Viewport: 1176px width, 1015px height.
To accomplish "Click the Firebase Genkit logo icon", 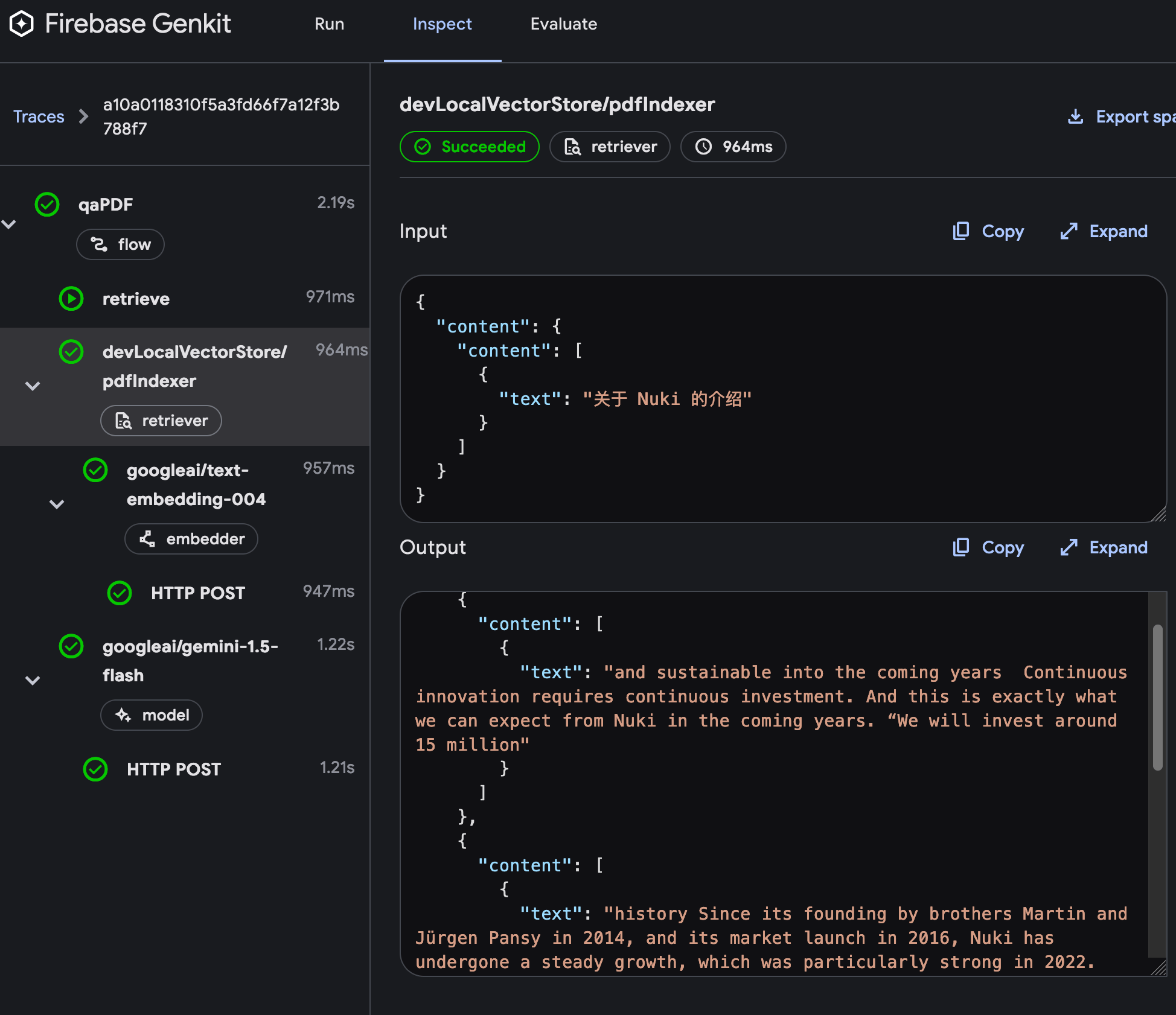I will 22,24.
